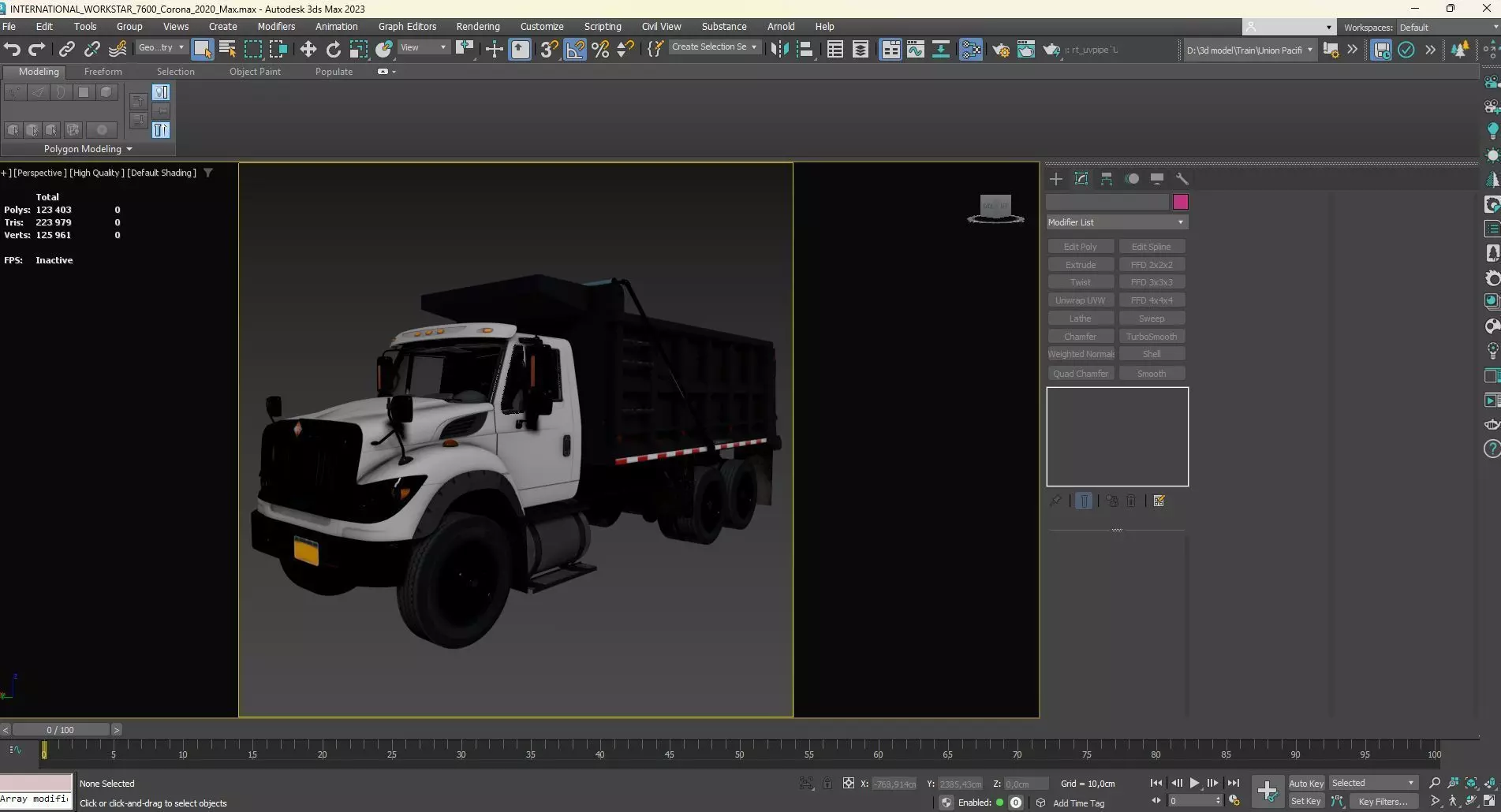Click the 0 / 100 time slider

[61, 730]
